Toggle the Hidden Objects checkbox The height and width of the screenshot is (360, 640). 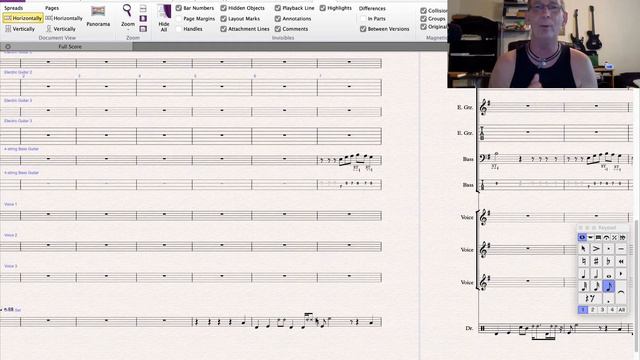(x=224, y=8)
